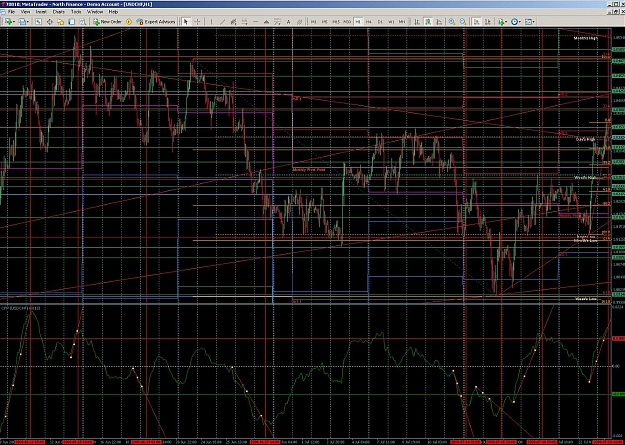Click the 'Month's High' label on chart
625x445 pixels.
click(x=586, y=38)
